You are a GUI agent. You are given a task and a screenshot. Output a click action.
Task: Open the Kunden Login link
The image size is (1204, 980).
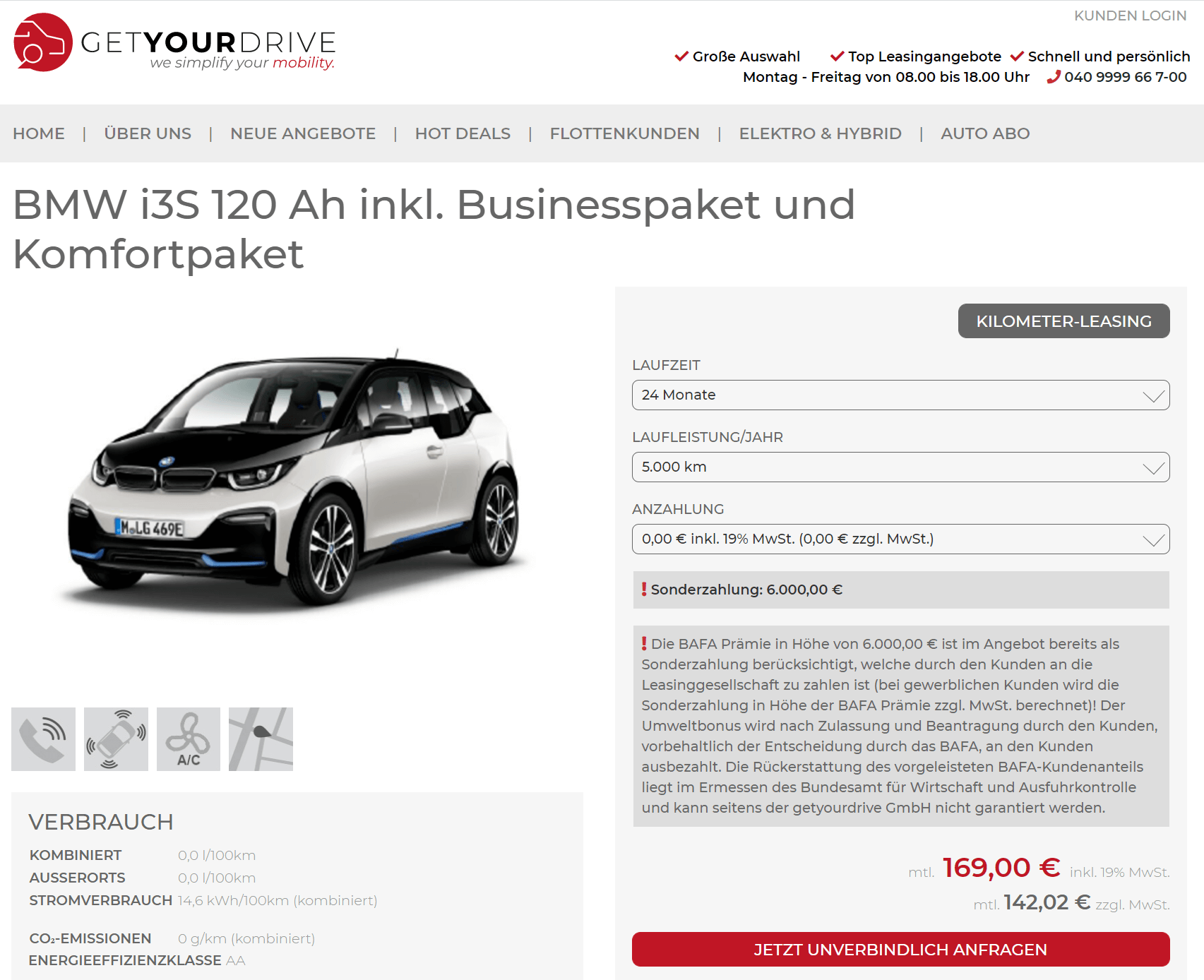tap(1130, 16)
